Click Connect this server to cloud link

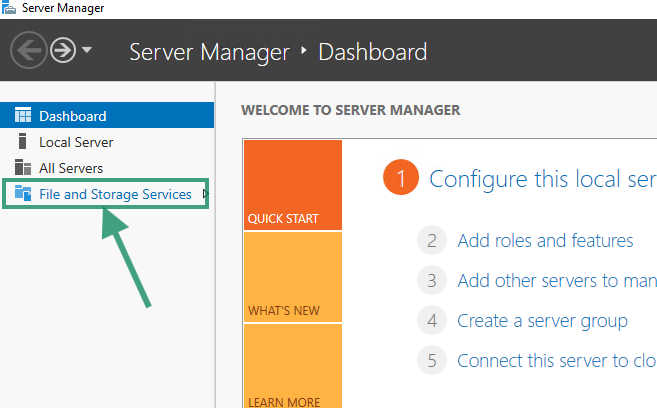click(557, 361)
